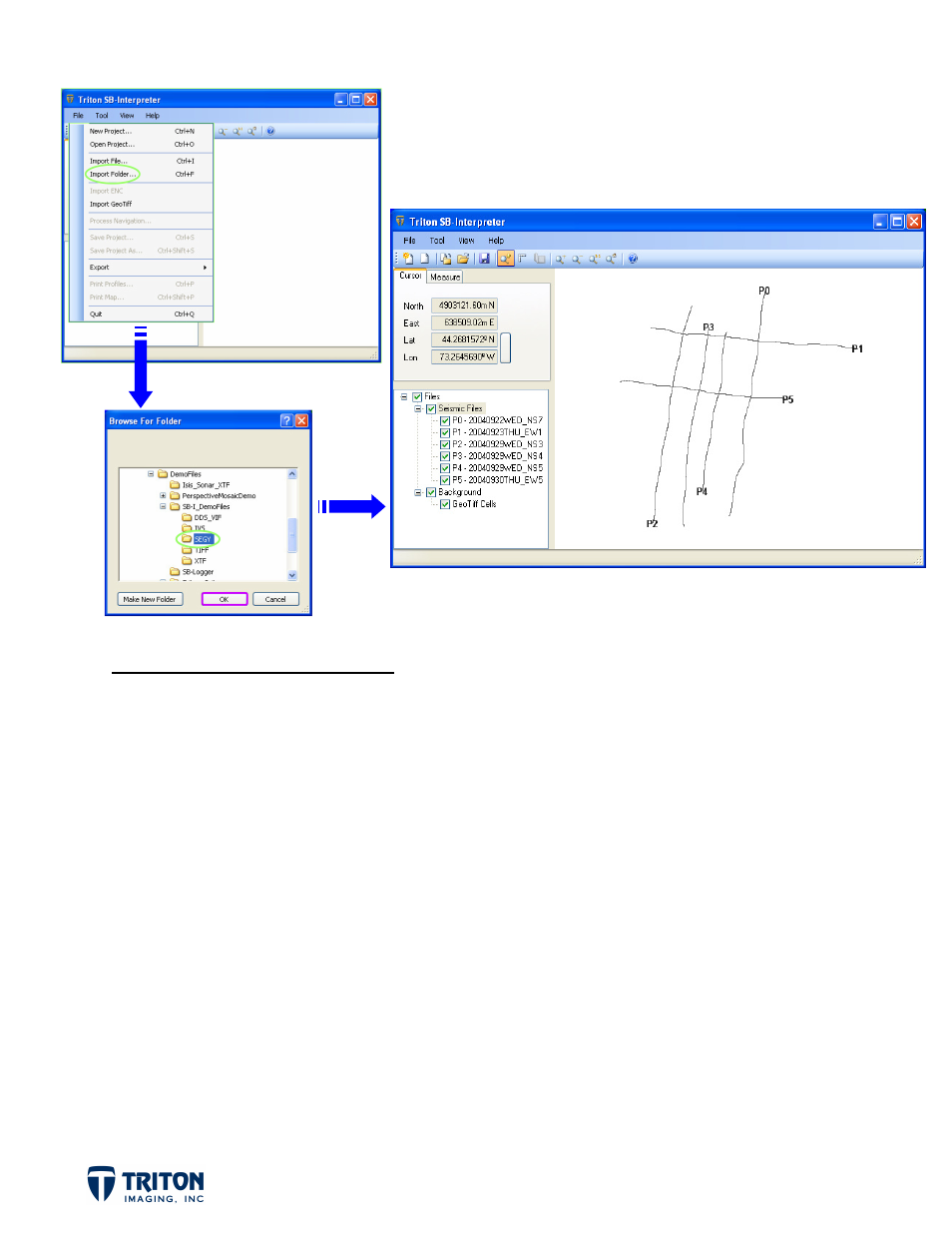Viewport: 952px width, 1233px height.
Task: Choose Import File... menu entry
Action: point(108,161)
